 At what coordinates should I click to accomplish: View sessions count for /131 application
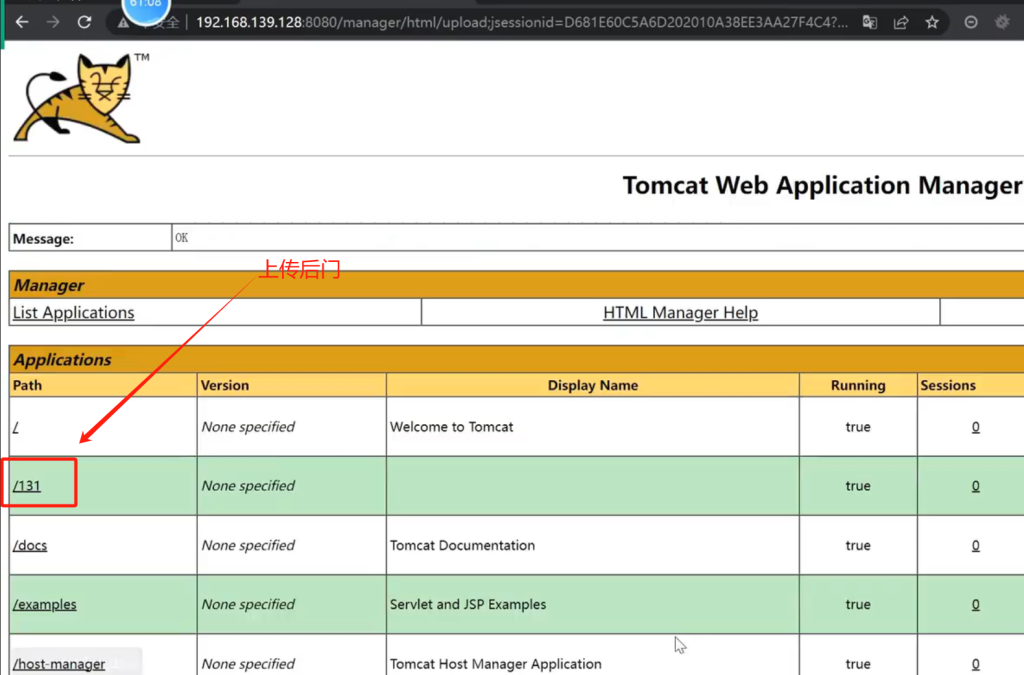pos(975,486)
